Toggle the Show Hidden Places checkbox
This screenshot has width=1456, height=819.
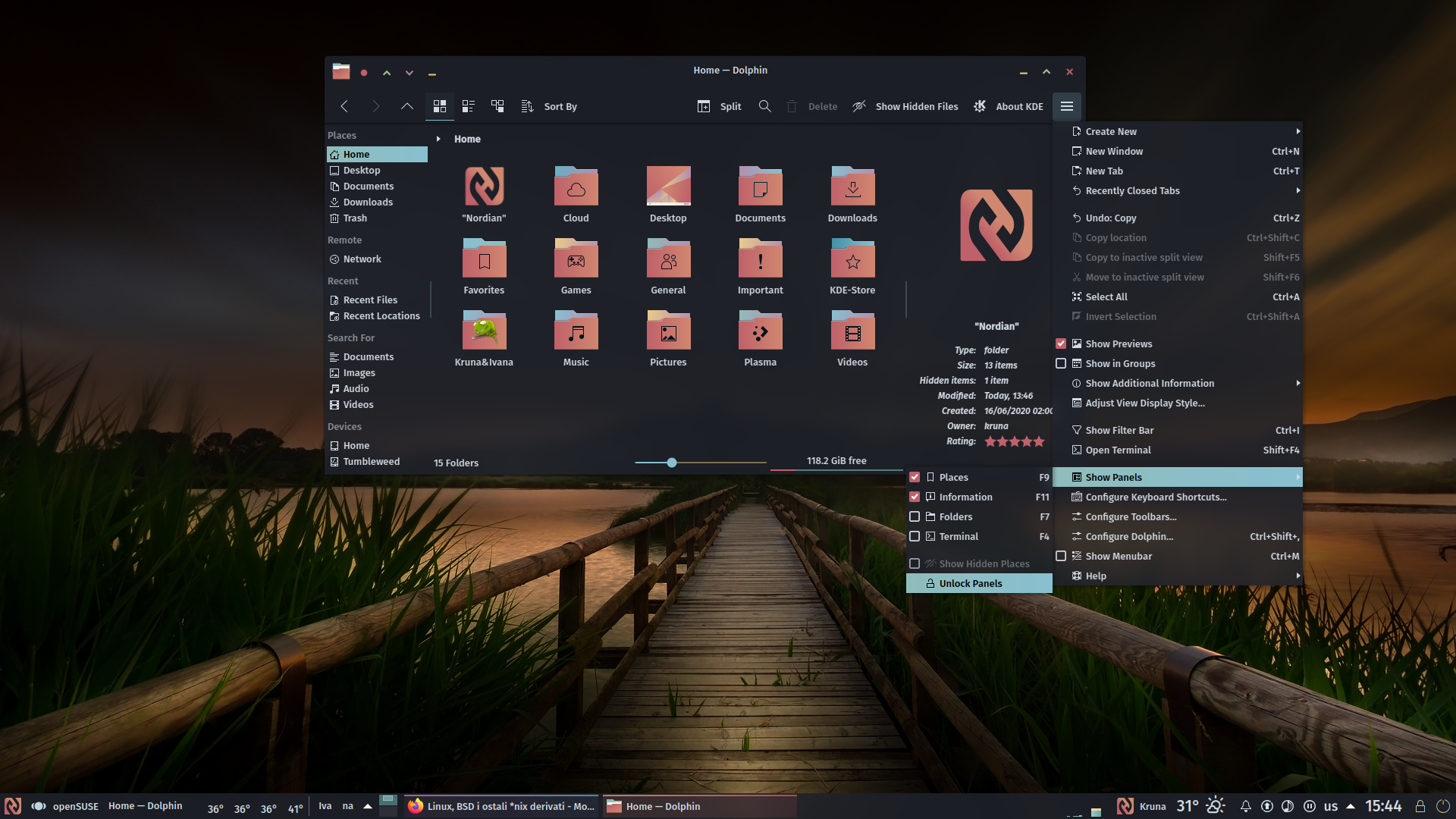pyautogui.click(x=915, y=563)
